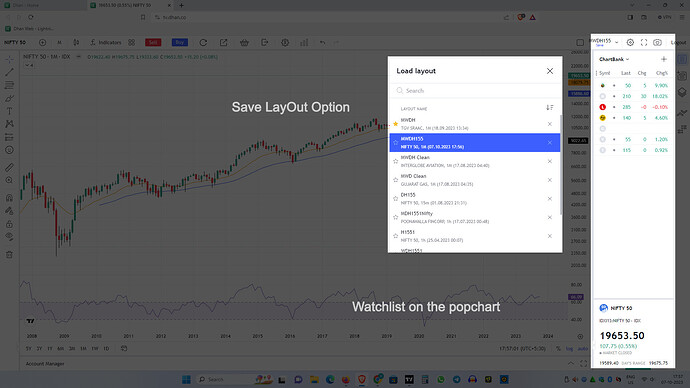Delete the MDH1551Nifty layout

[550, 217]
